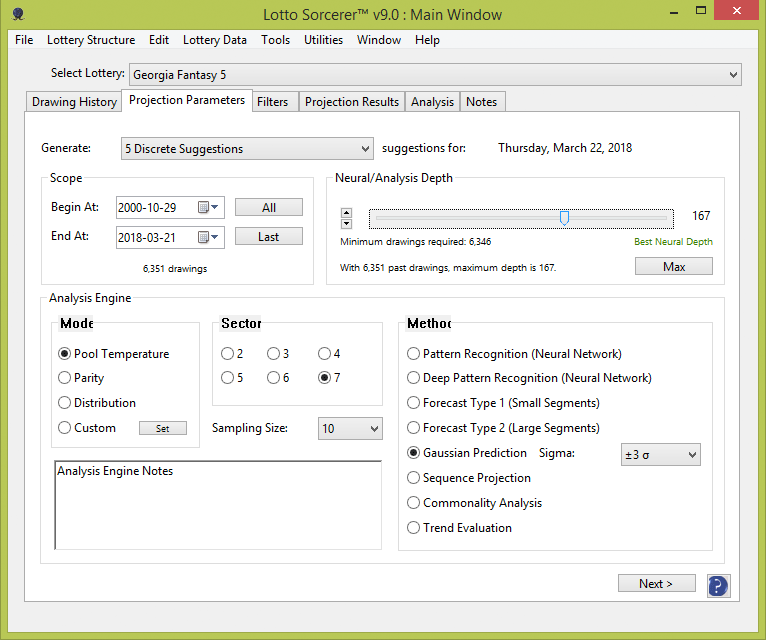Viewport: 766px width, 640px height.
Task: Switch to the Projection Parameters tab
Action: (x=187, y=100)
